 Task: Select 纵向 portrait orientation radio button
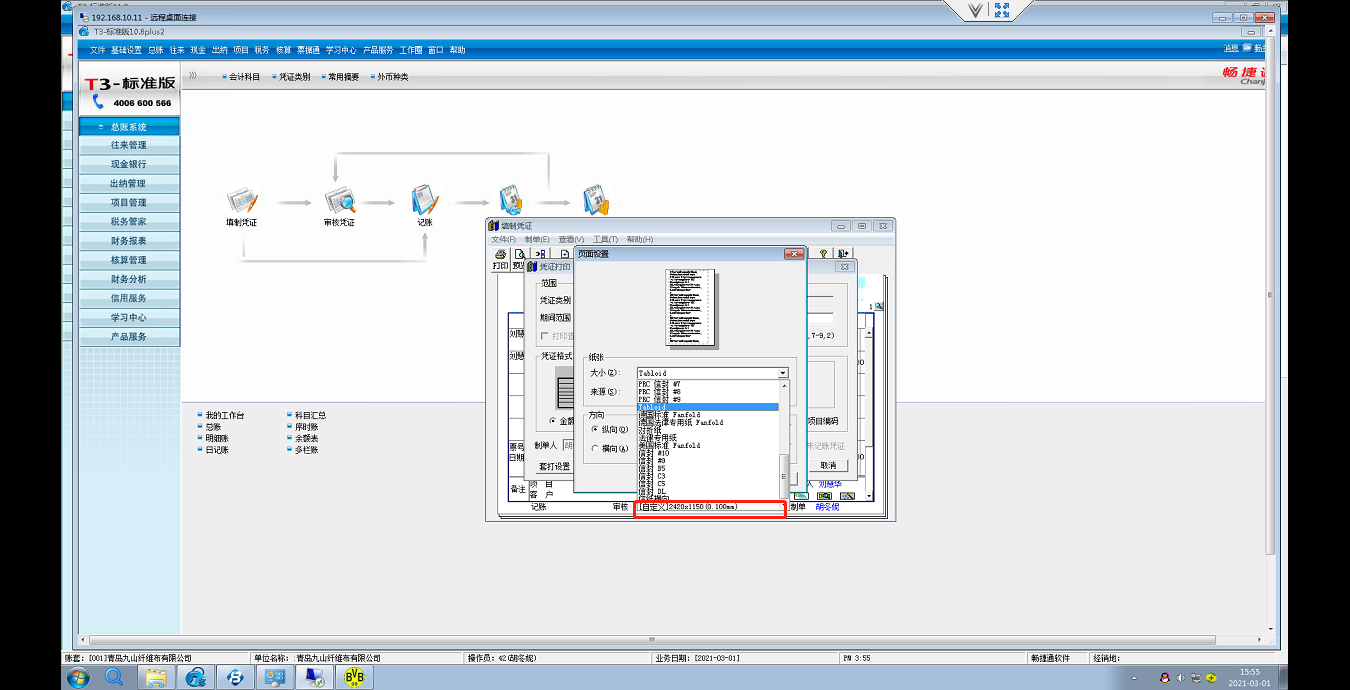[x=595, y=429]
